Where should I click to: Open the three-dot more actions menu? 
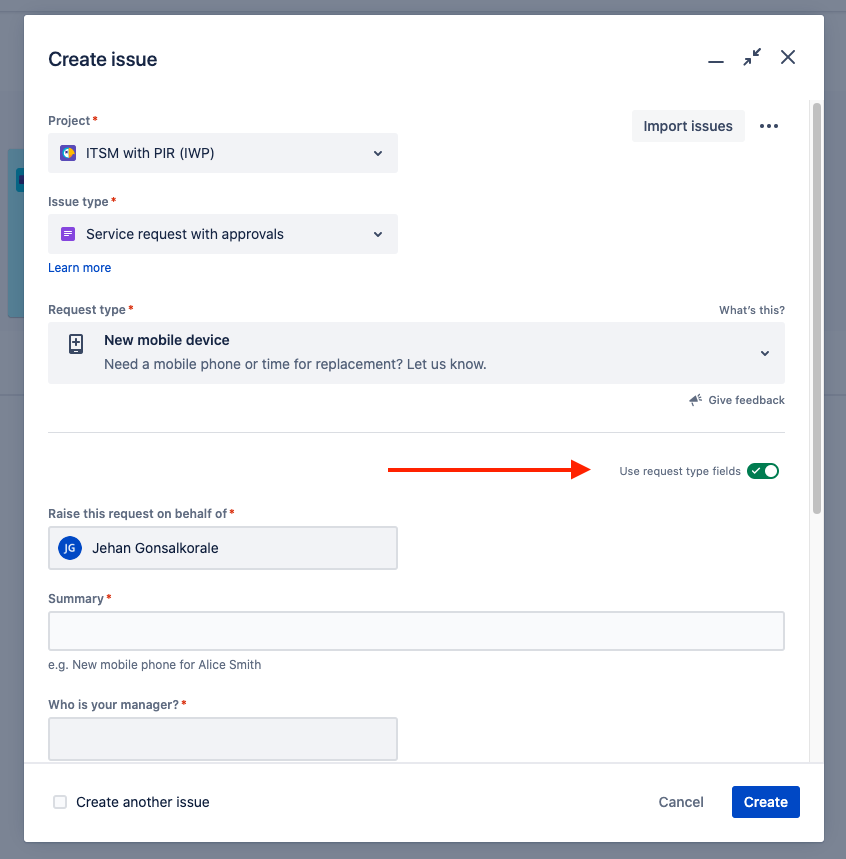pos(769,126)
